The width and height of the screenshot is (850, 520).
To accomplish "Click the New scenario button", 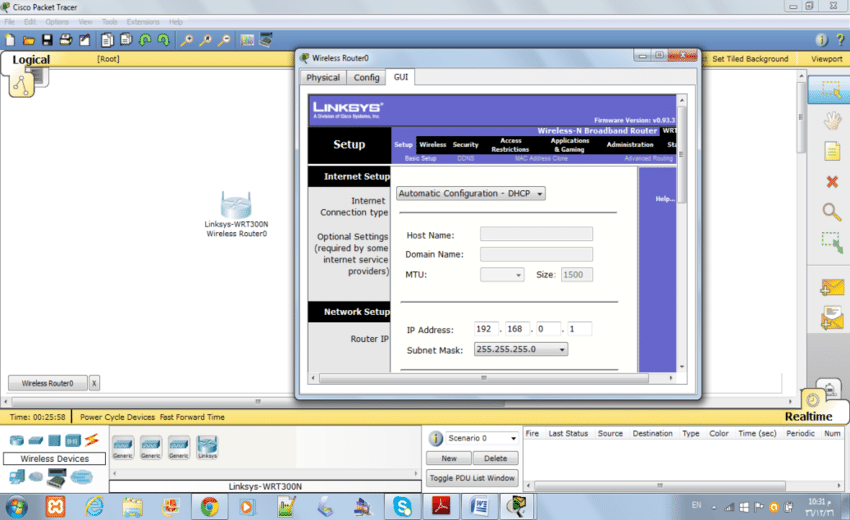I will click(449, 458).
